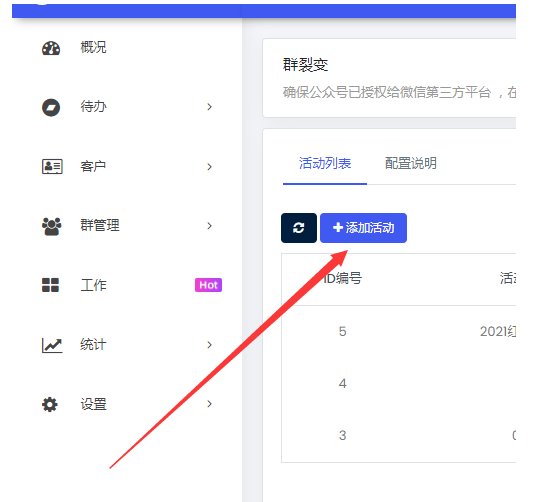The width and height of the screenshot is (544, 502).
Task: Click the dark refresh icon button
Action: click(x=299, y=228)
